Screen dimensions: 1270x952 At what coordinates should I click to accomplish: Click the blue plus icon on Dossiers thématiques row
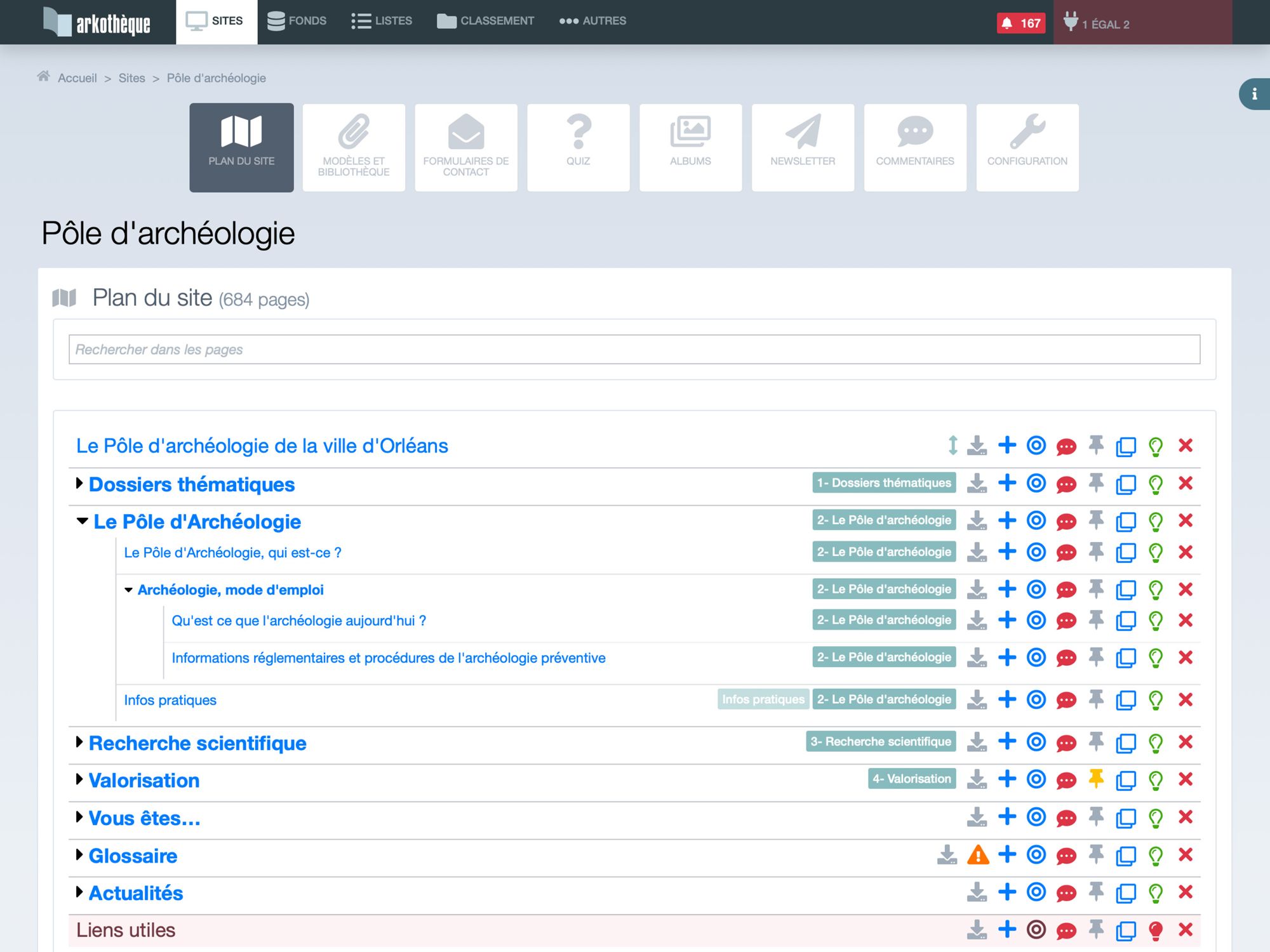[x=1007, y=483]
